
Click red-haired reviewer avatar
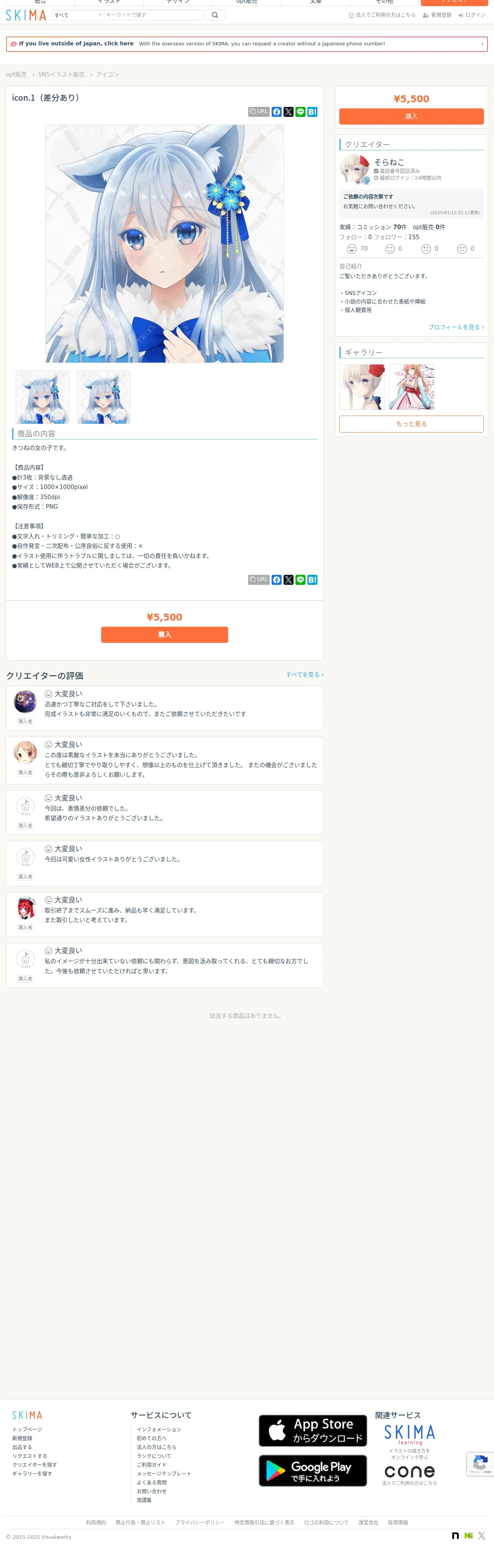click(25, 908)
